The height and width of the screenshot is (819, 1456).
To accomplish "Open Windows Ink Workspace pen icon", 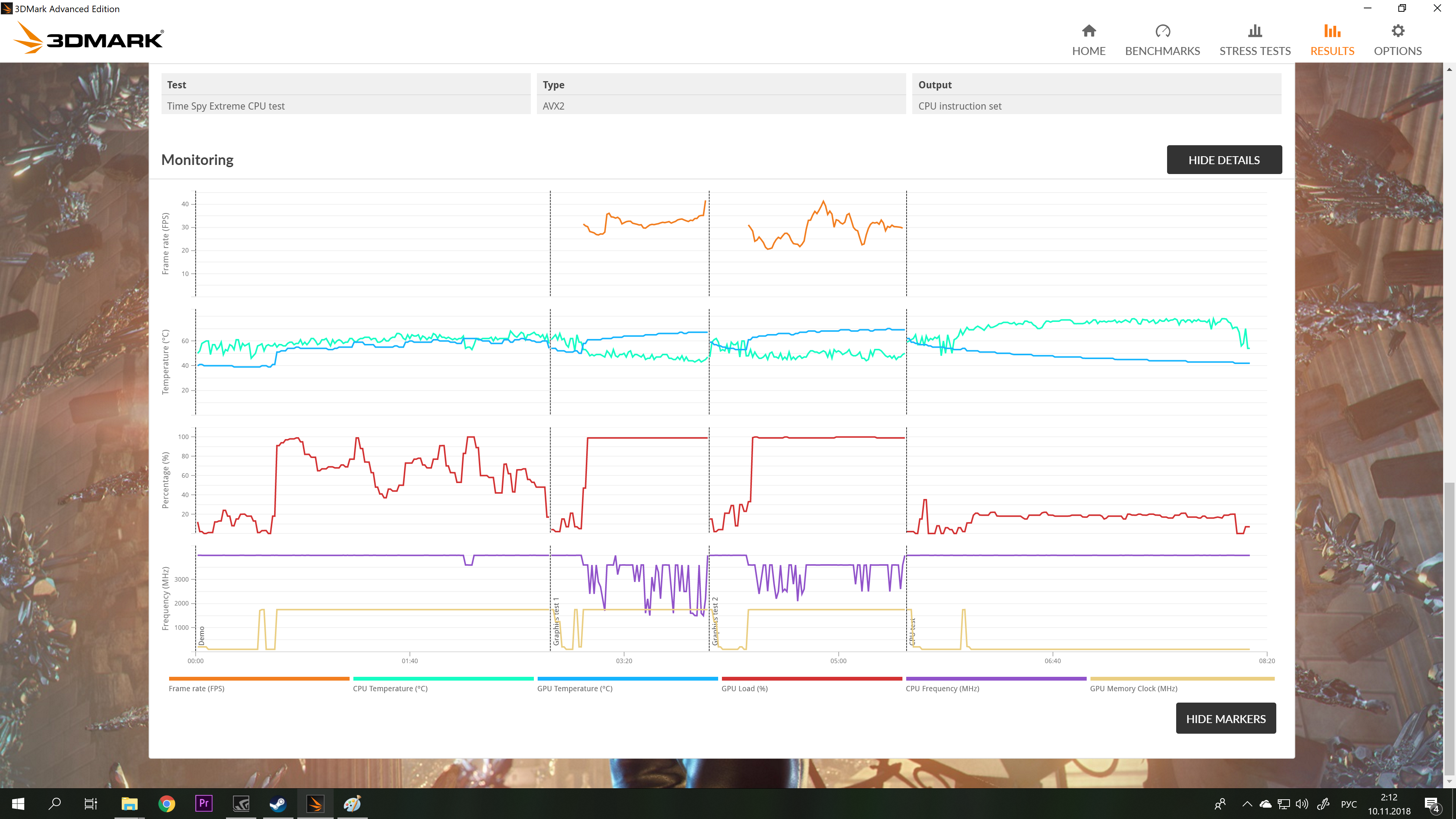I will (1323, 803).
